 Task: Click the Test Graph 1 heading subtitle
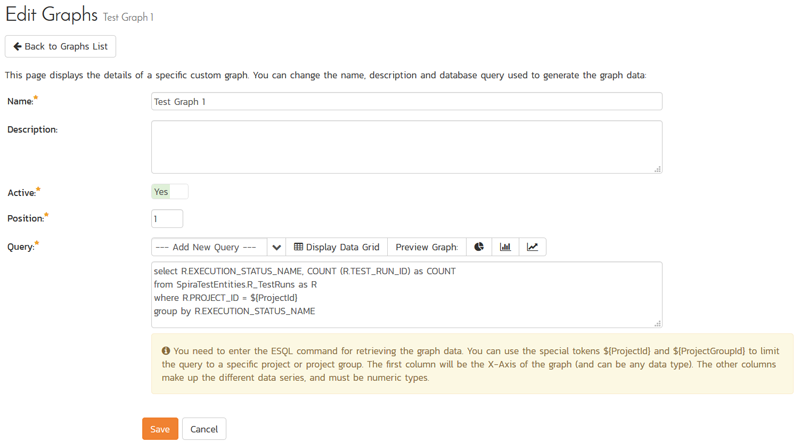[128, 17]
